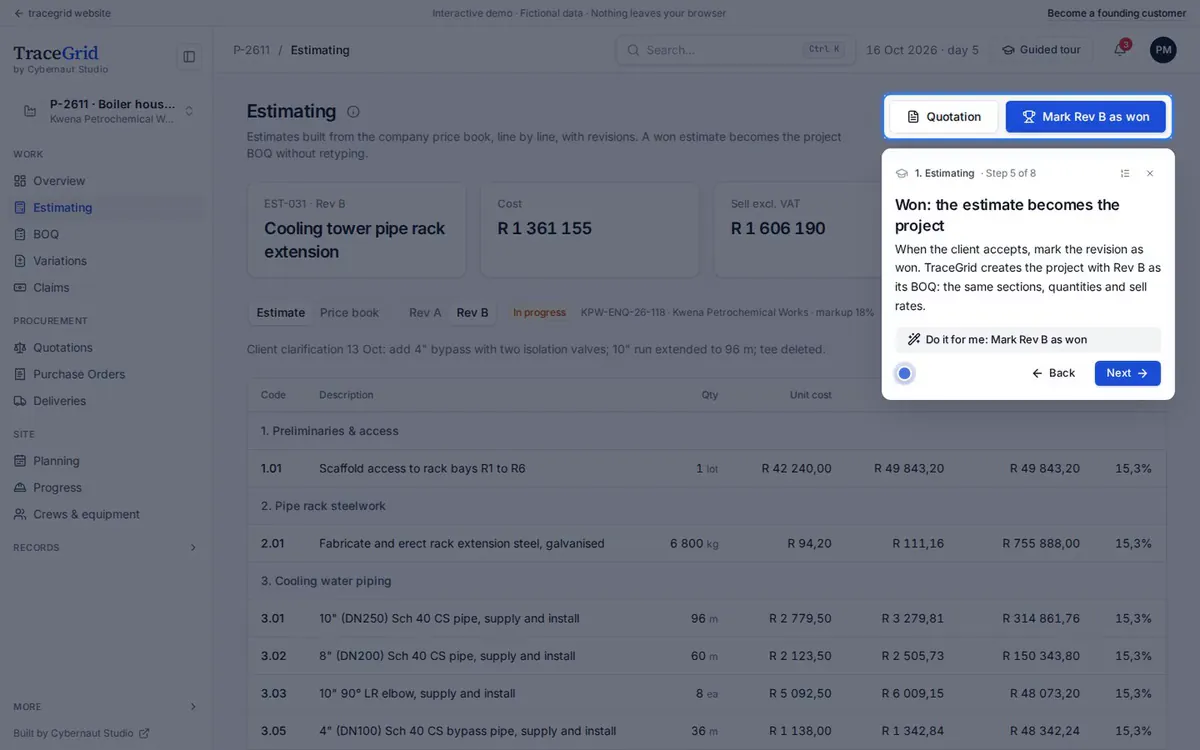Toggle the sidebar collapse icon
Viewport: 1200px width, 750px height.
(x=189, y=57)
